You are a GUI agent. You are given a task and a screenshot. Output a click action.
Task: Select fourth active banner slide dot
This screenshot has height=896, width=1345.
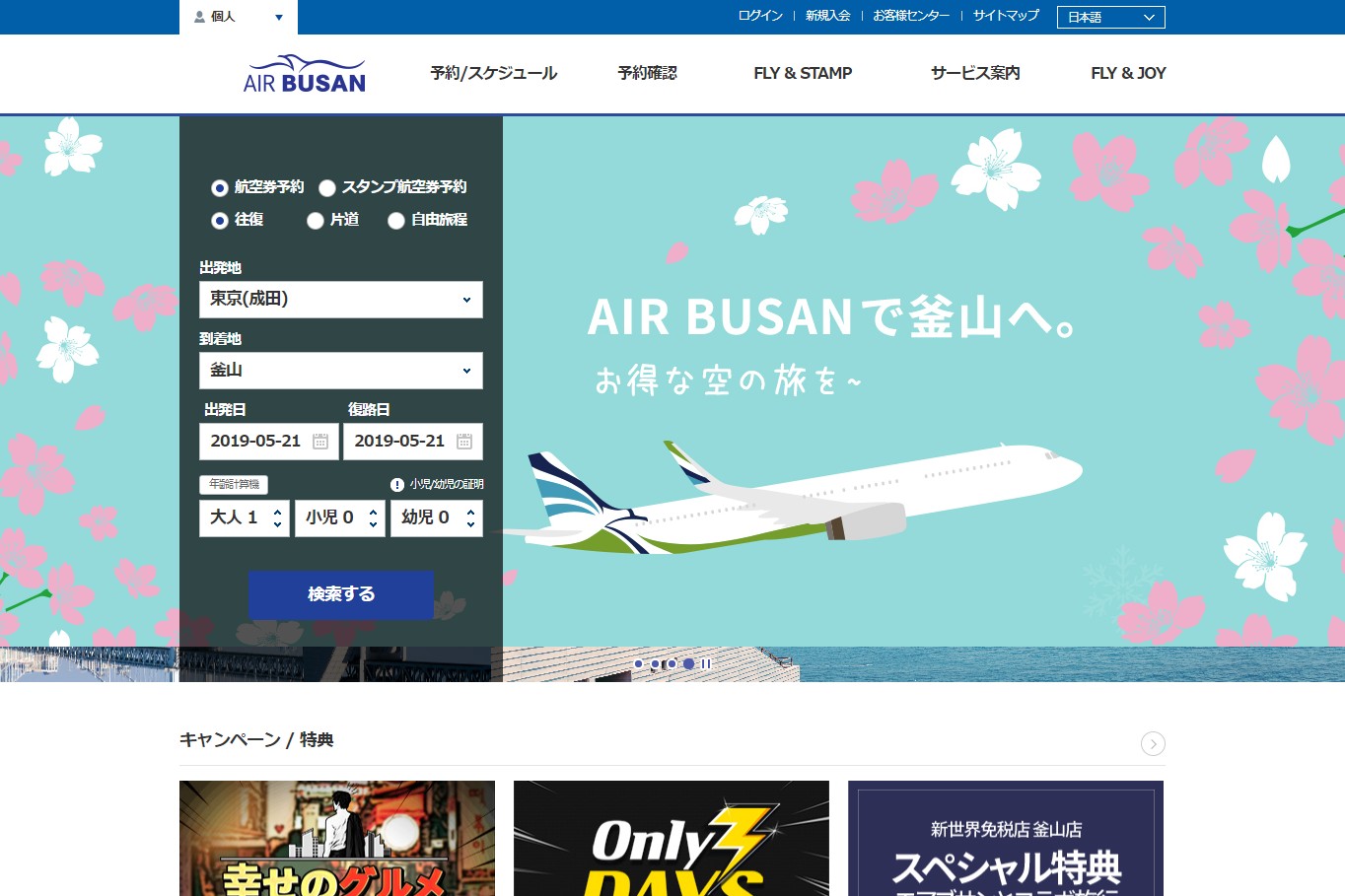[689, 664]
